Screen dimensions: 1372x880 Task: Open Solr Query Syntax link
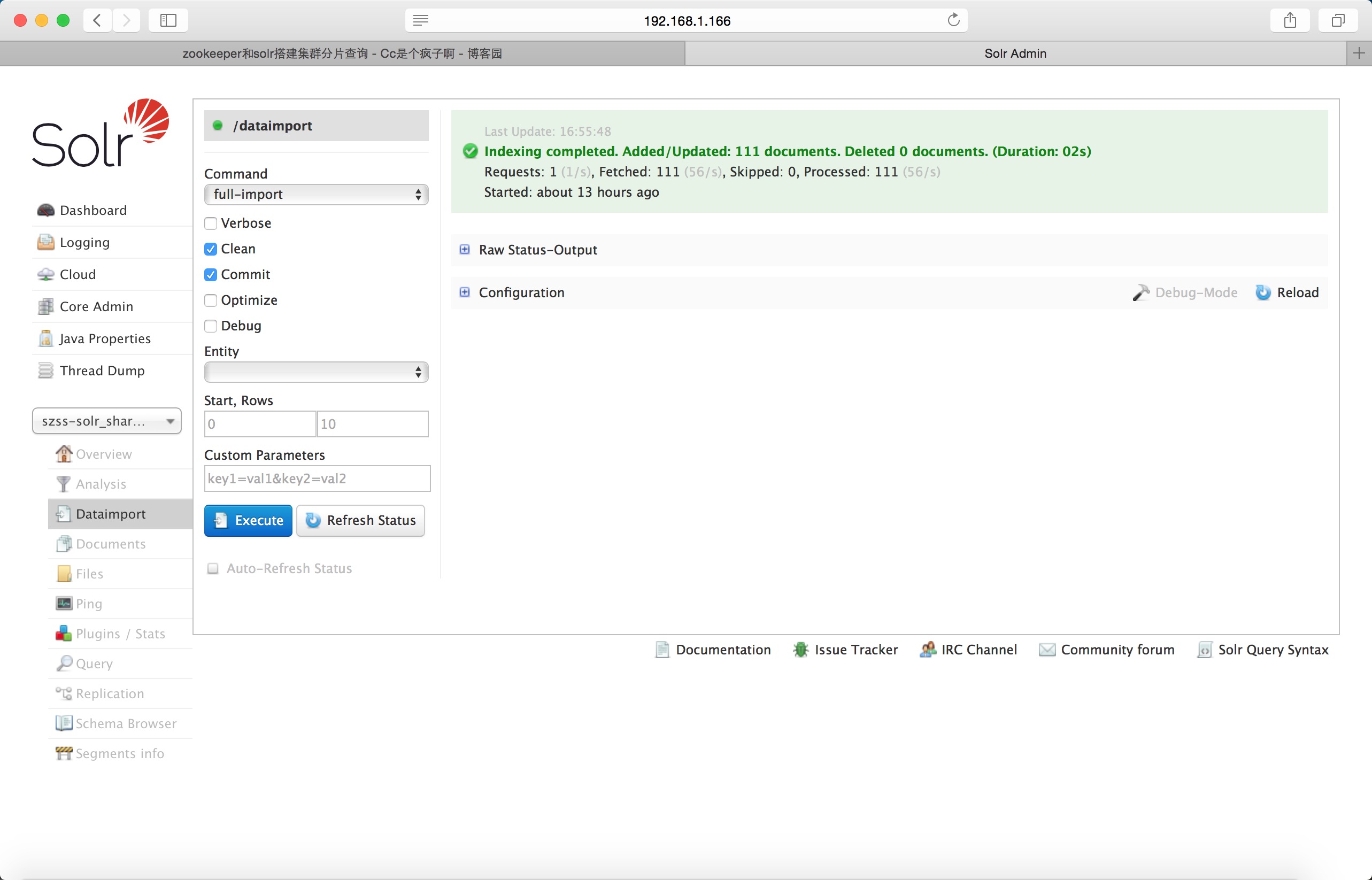point(1263,650)
